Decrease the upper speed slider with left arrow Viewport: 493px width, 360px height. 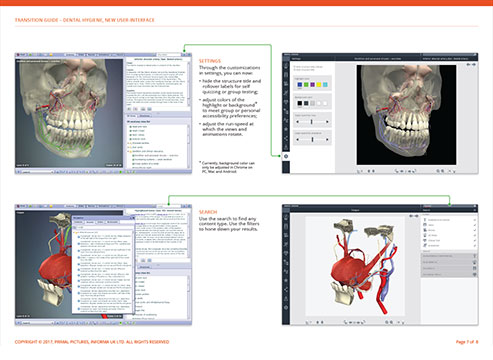pyautogui.click(x=298, y=122)
